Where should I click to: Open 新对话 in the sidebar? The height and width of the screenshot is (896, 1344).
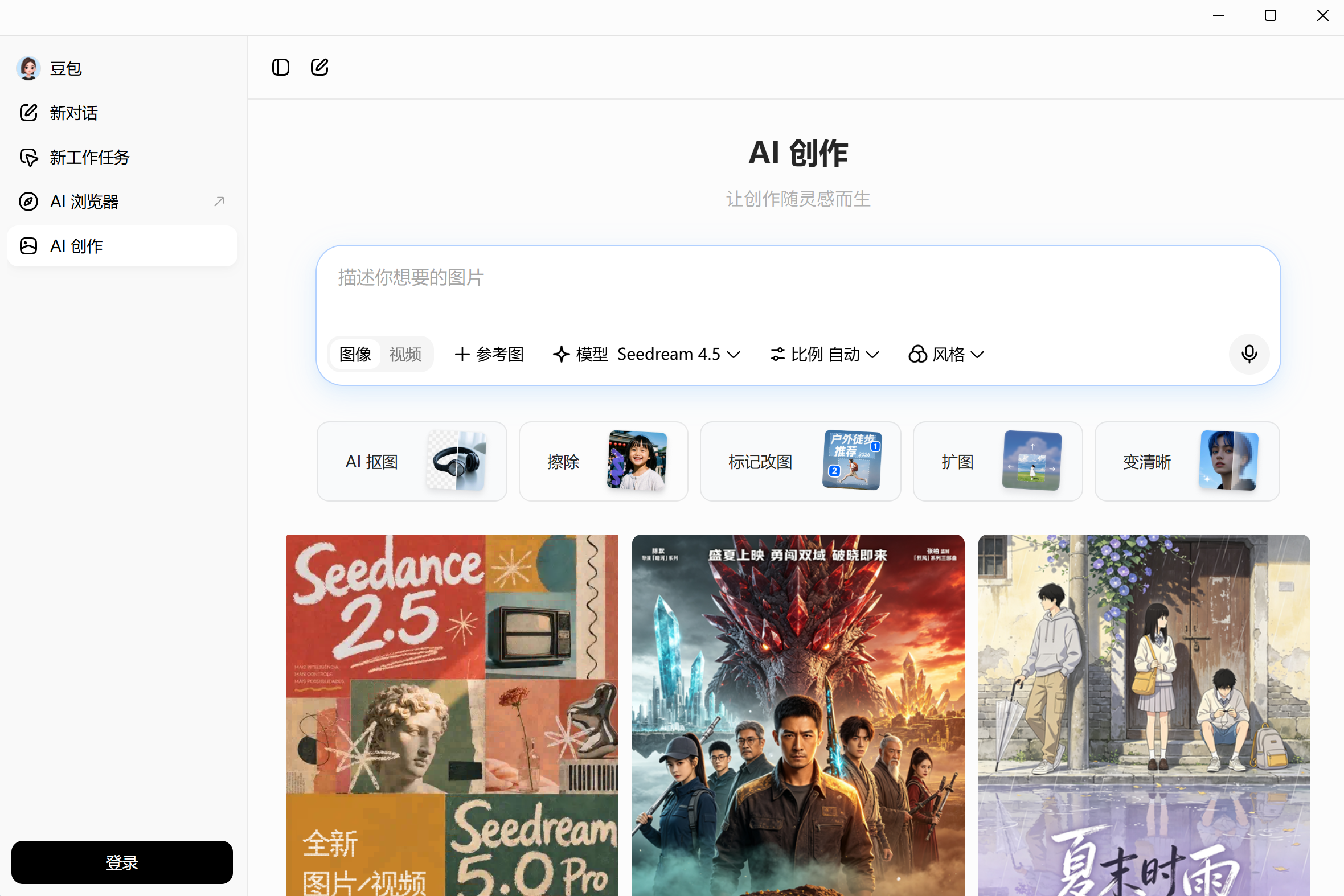pos(122,113)
